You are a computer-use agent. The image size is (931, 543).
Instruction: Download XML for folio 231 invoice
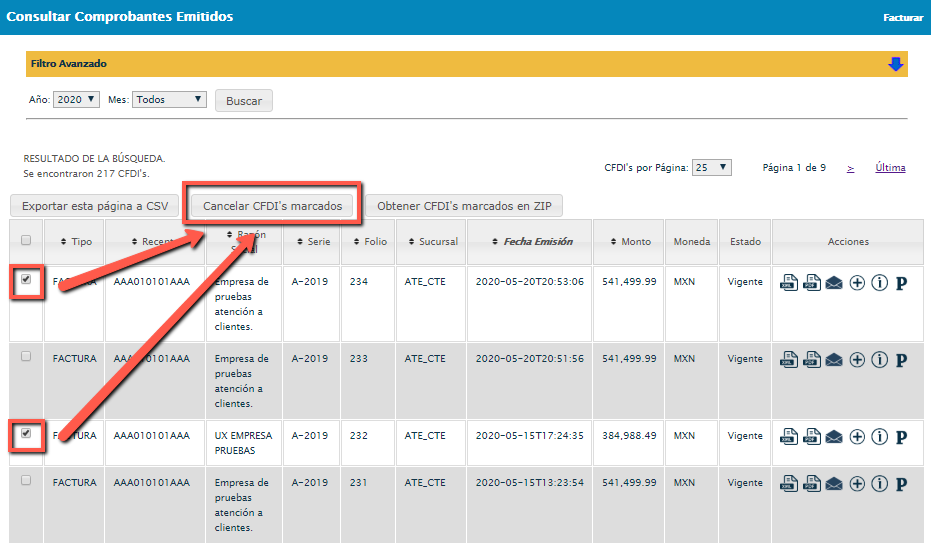(x=788, y=484)
